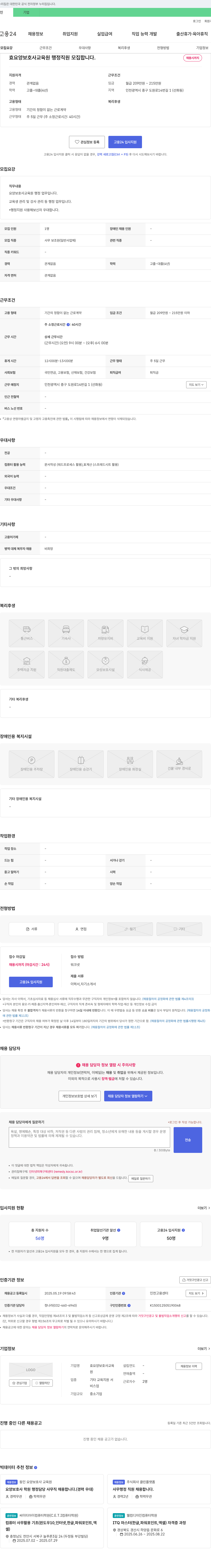Click the info icon beside 인증기관

pos(124,1293)
